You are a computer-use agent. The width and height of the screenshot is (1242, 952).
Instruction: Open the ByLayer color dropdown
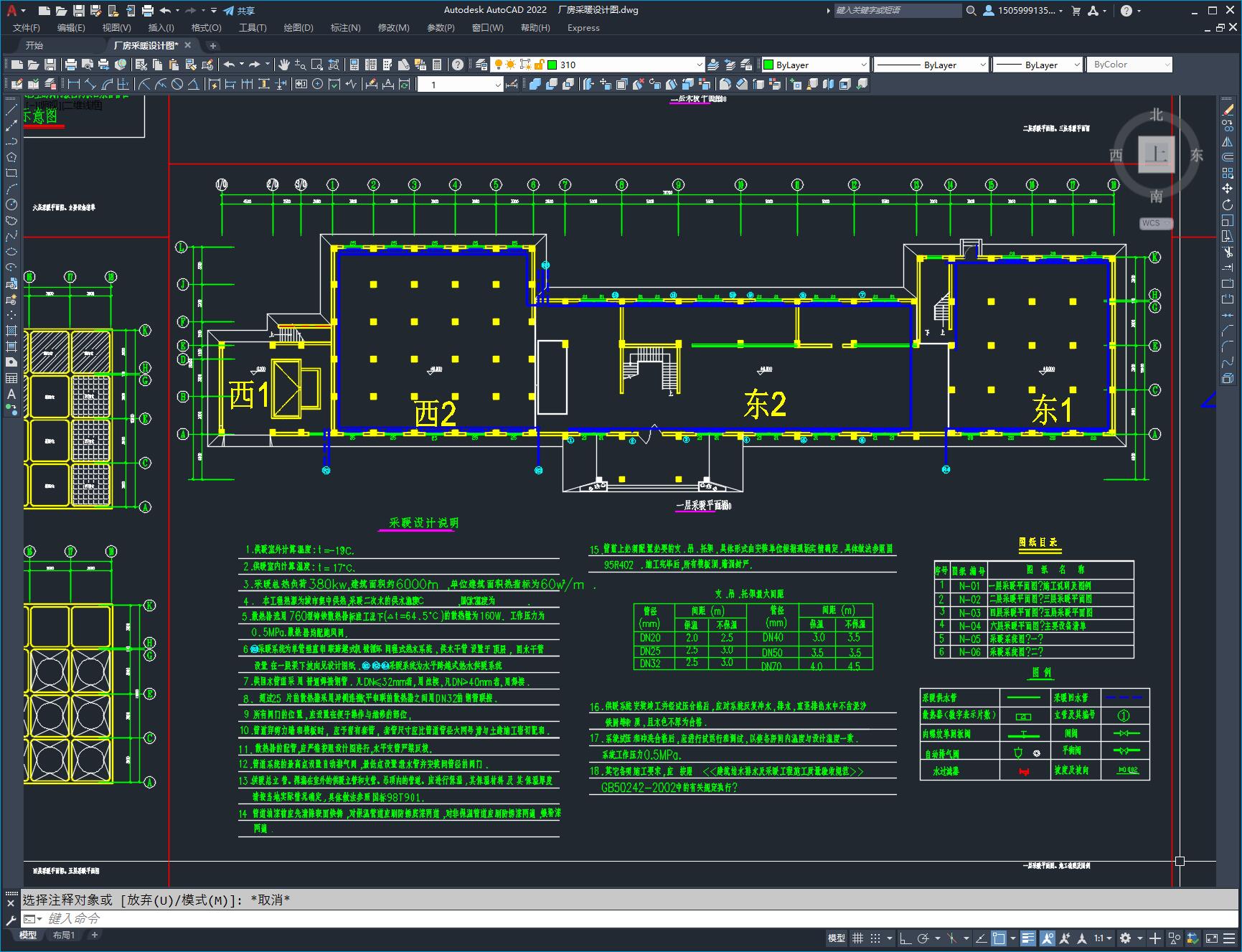coord(863,65)
